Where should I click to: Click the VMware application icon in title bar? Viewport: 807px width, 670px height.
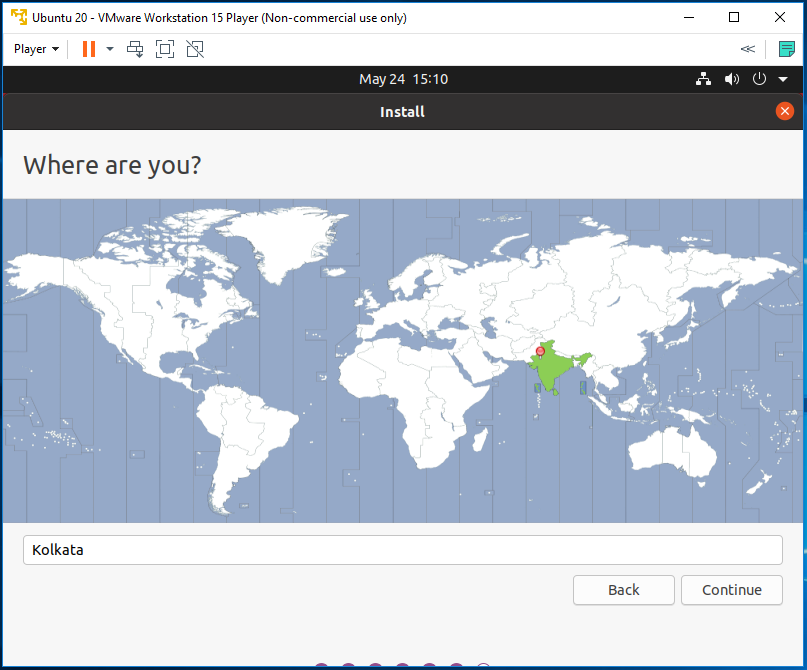[x=19, y=17]
